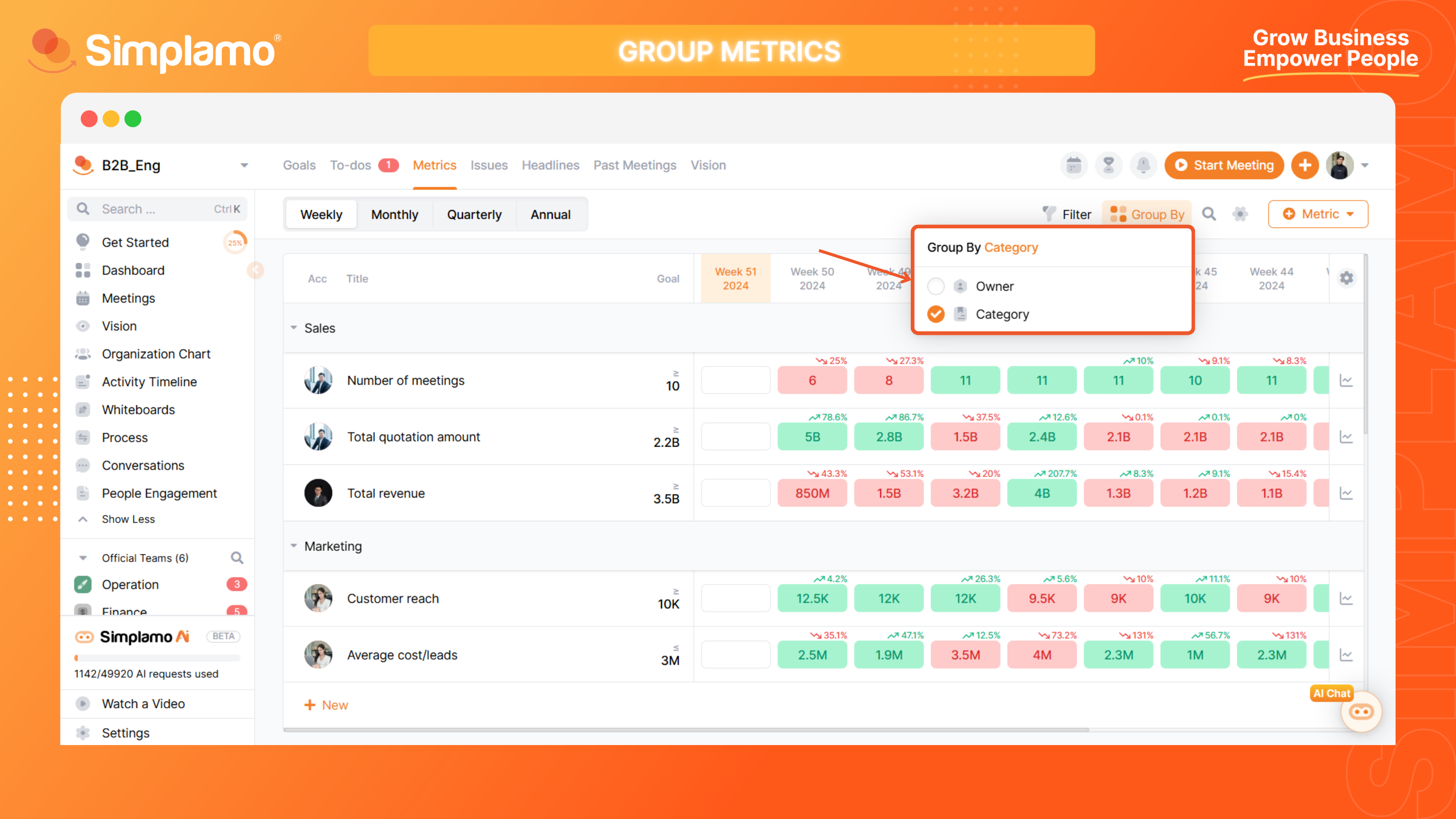Screen dimensions: 1456x819
Task: Collapse the Sales metrics group
Action: coord(294,328)
